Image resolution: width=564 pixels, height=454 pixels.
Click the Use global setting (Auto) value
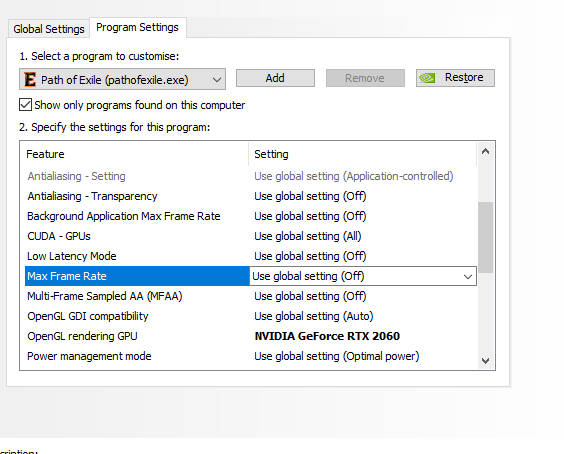click(x=314, y=316)
